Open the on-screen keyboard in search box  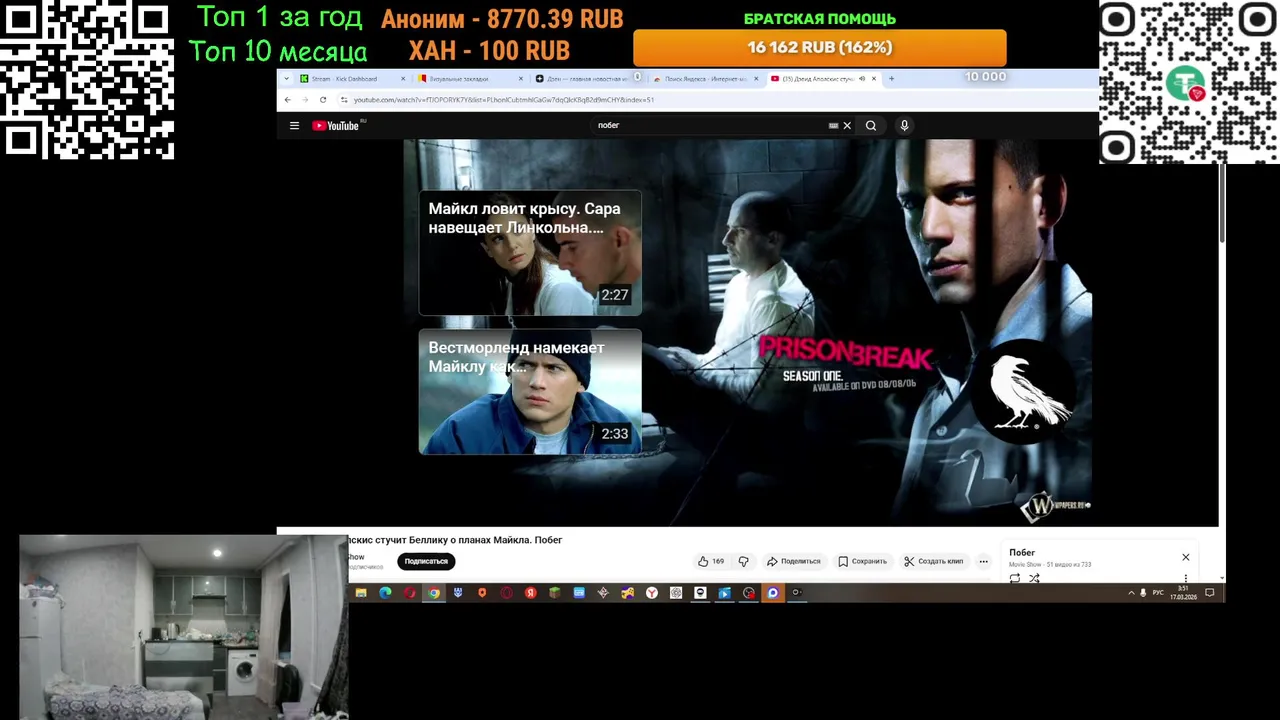[833, 126]
